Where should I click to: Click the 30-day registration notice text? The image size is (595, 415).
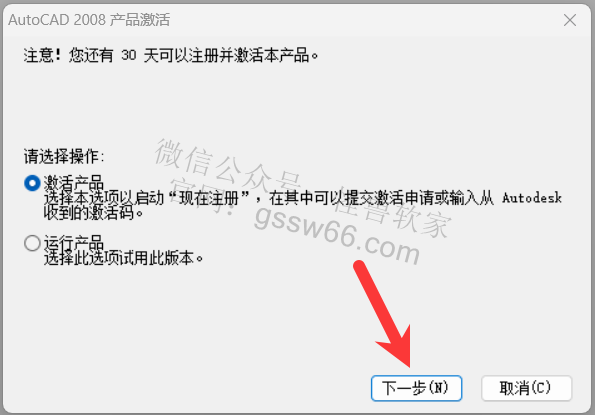171,56
